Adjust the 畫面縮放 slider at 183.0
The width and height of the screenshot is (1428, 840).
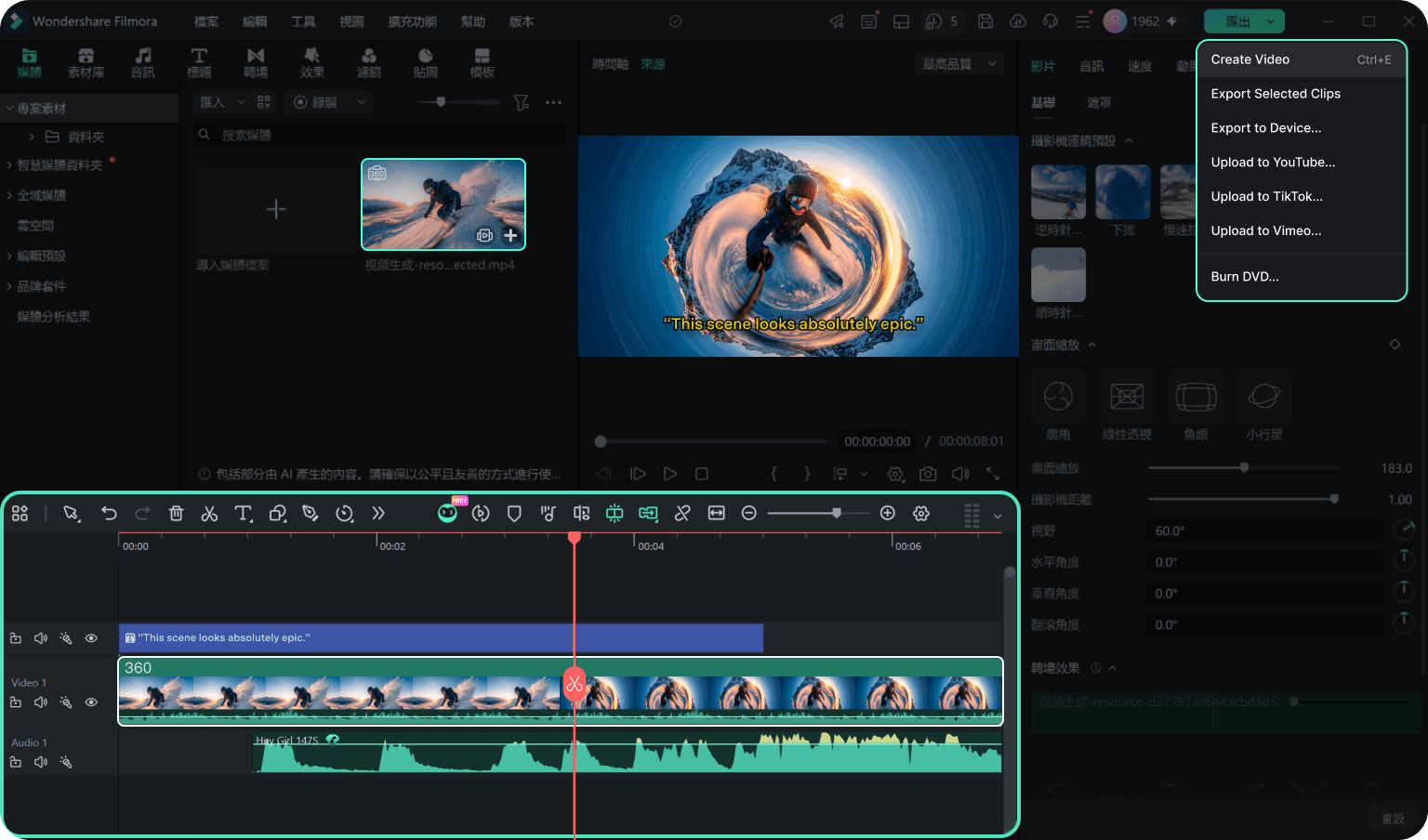(x=1244, y=467)
